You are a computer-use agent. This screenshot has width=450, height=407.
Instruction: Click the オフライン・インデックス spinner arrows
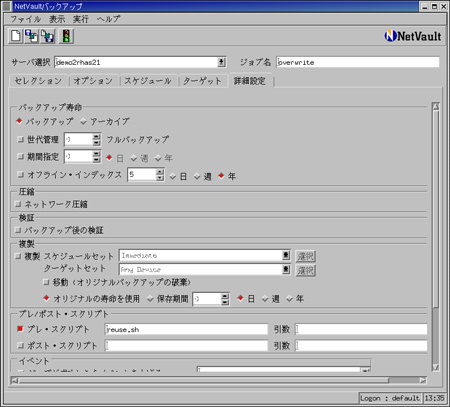point(160,175)
